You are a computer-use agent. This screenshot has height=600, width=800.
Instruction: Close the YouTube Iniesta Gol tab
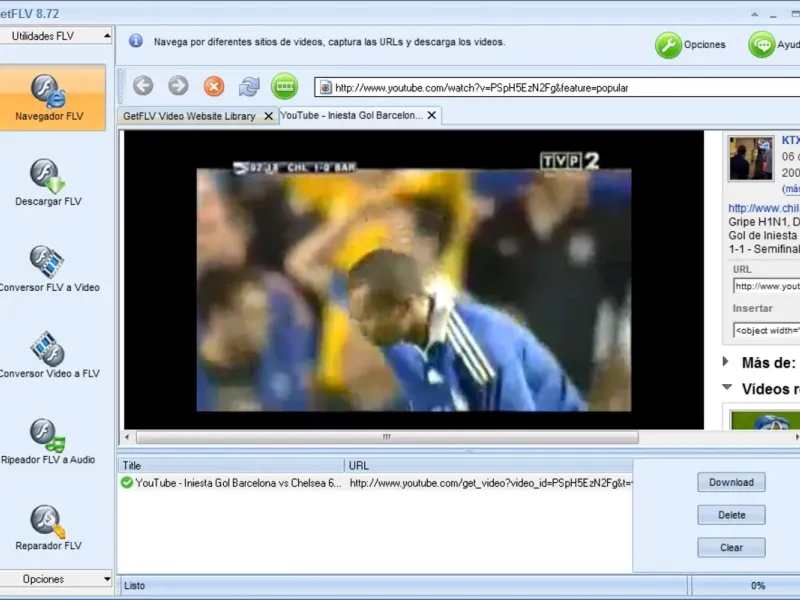click(432, 115)
